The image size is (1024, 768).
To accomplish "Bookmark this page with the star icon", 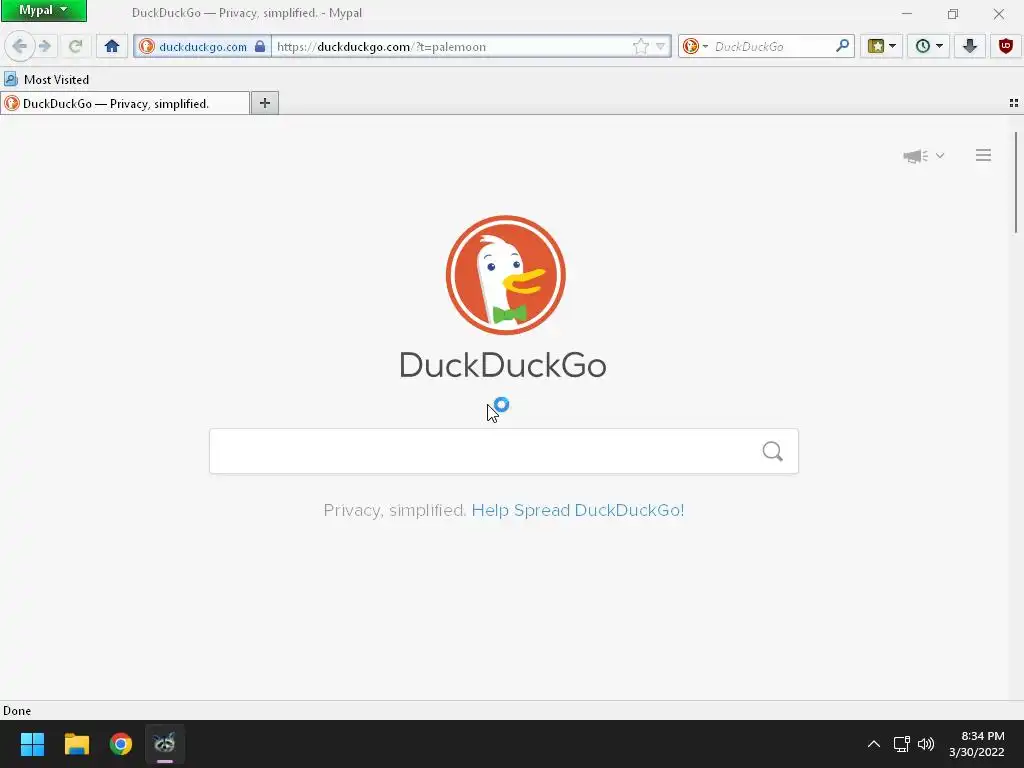I will coord(641,46).
